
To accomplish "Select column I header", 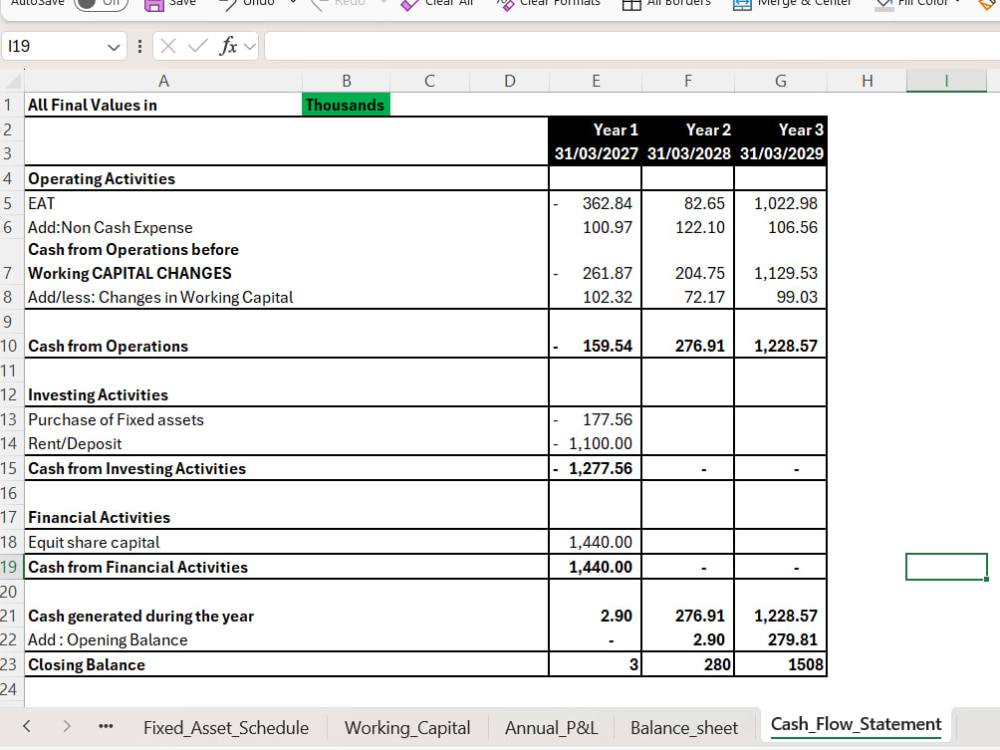I will pos(946,81).
